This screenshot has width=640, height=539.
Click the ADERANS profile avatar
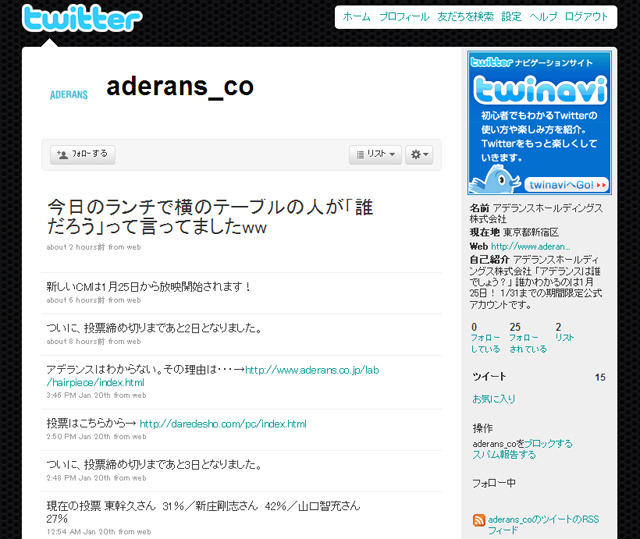69,95
